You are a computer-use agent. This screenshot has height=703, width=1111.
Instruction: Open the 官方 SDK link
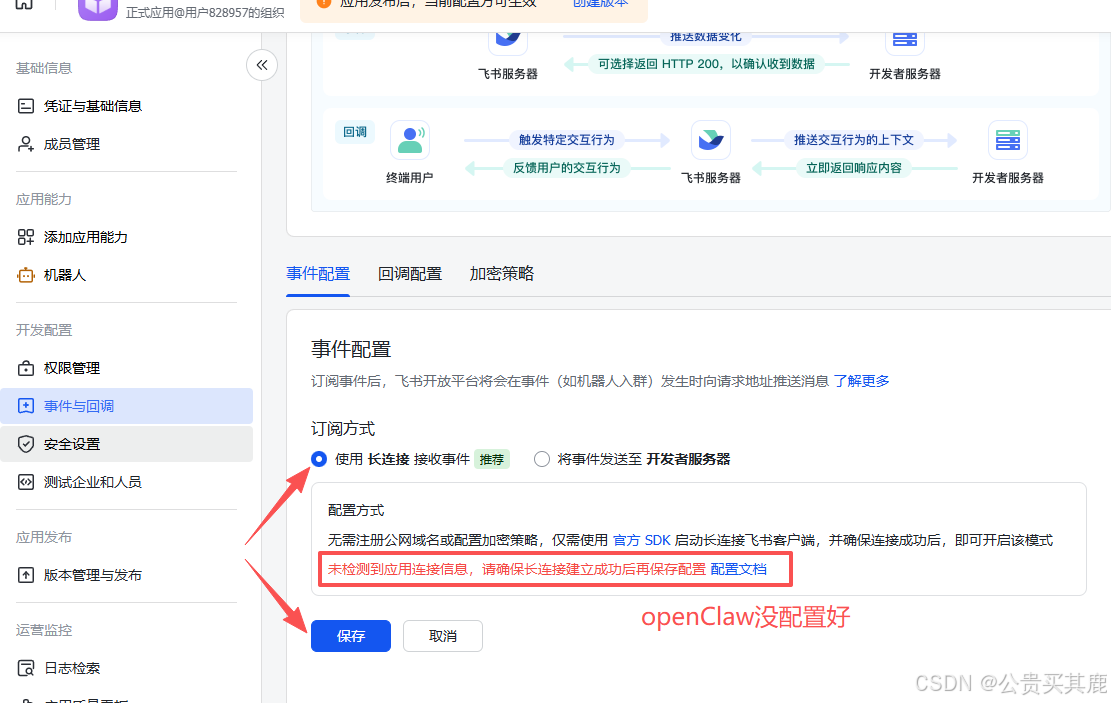click(x=641, y=540)
